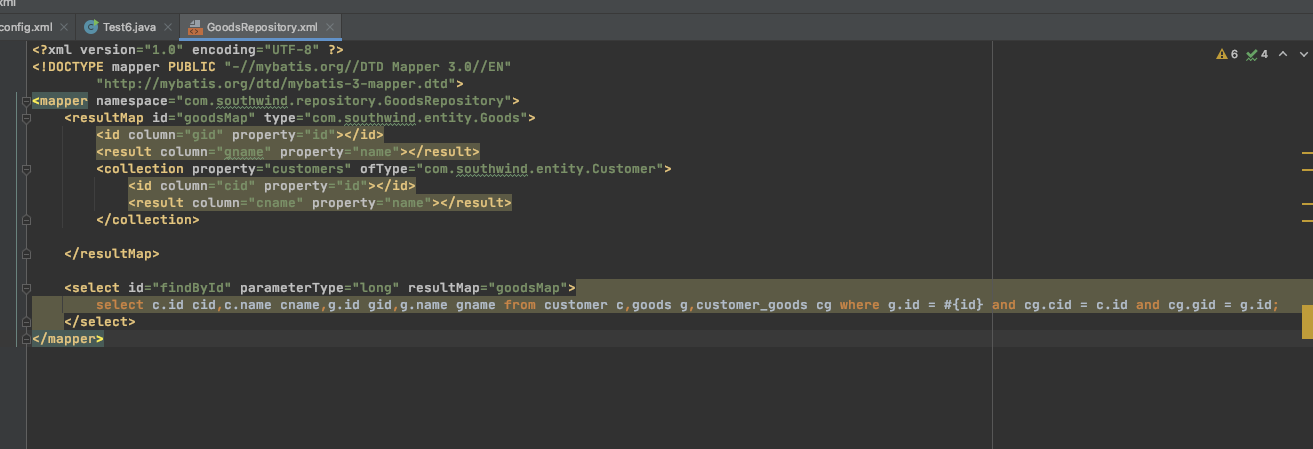Select the GoodsRepository.xml tab
The image size is (1313, 449).
[262, 26]
